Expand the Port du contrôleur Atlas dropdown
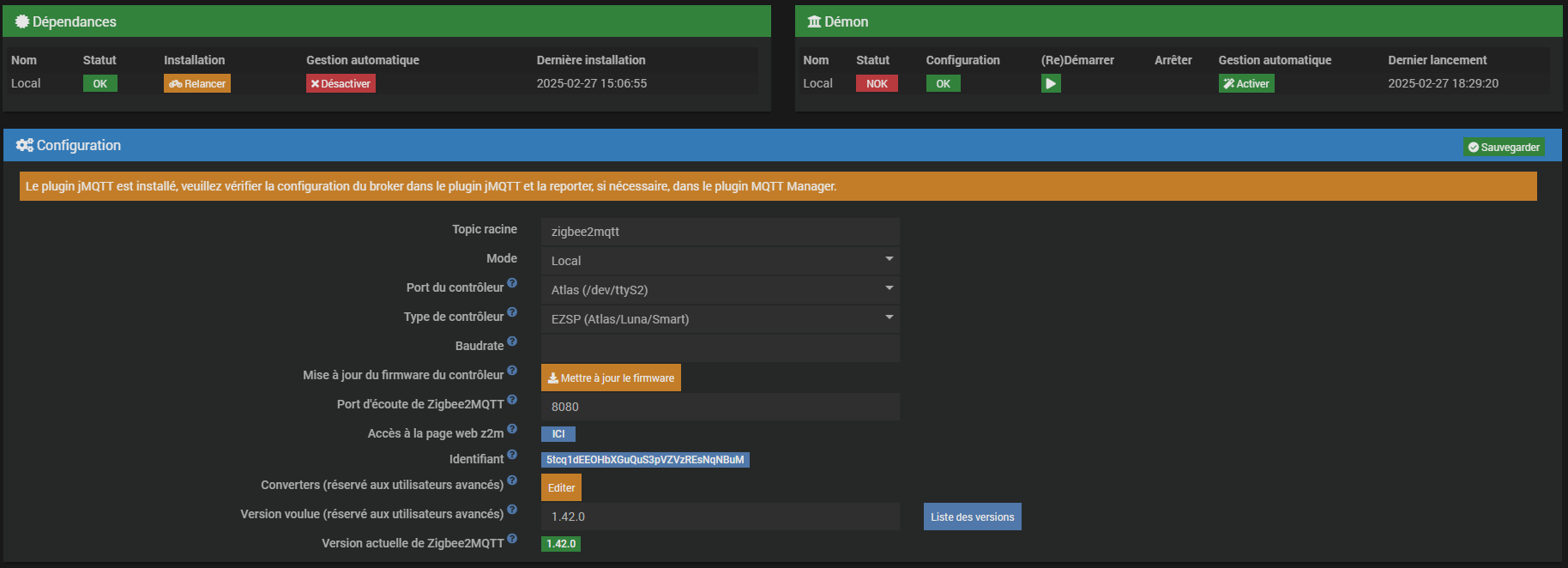This screenshot has height=568, width=1568. pos(720,289)
